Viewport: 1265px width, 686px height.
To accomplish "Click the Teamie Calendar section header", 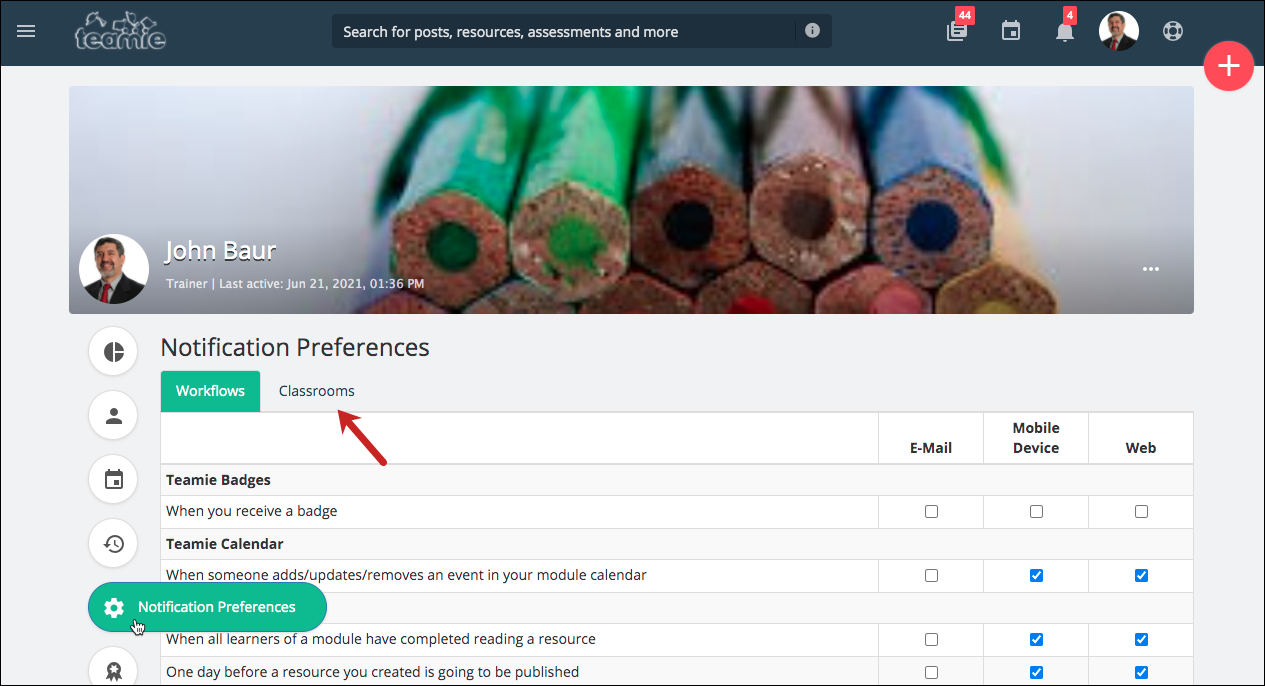I will click(x=225, y=544).
